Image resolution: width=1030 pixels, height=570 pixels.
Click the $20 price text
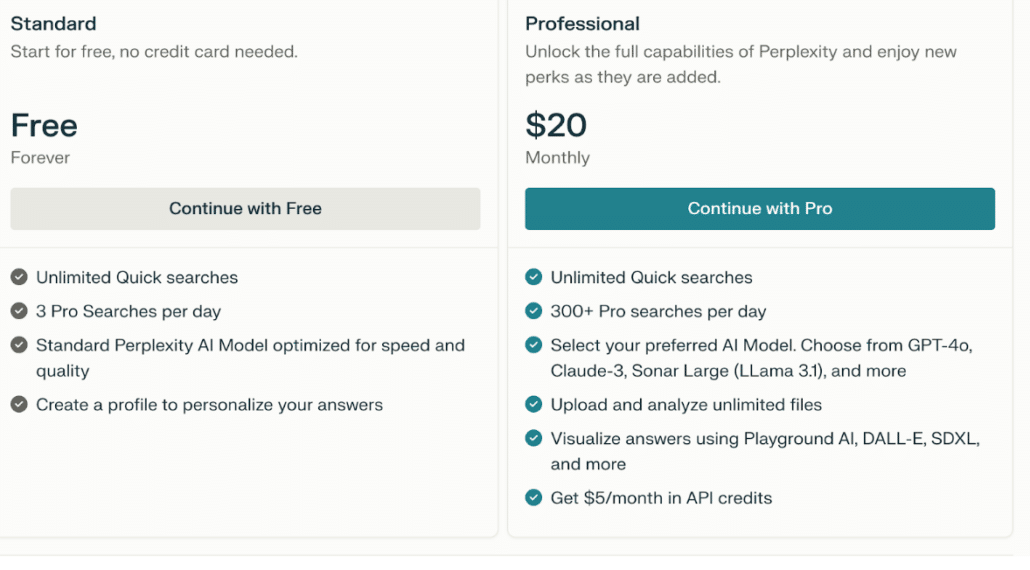(556, 125)
